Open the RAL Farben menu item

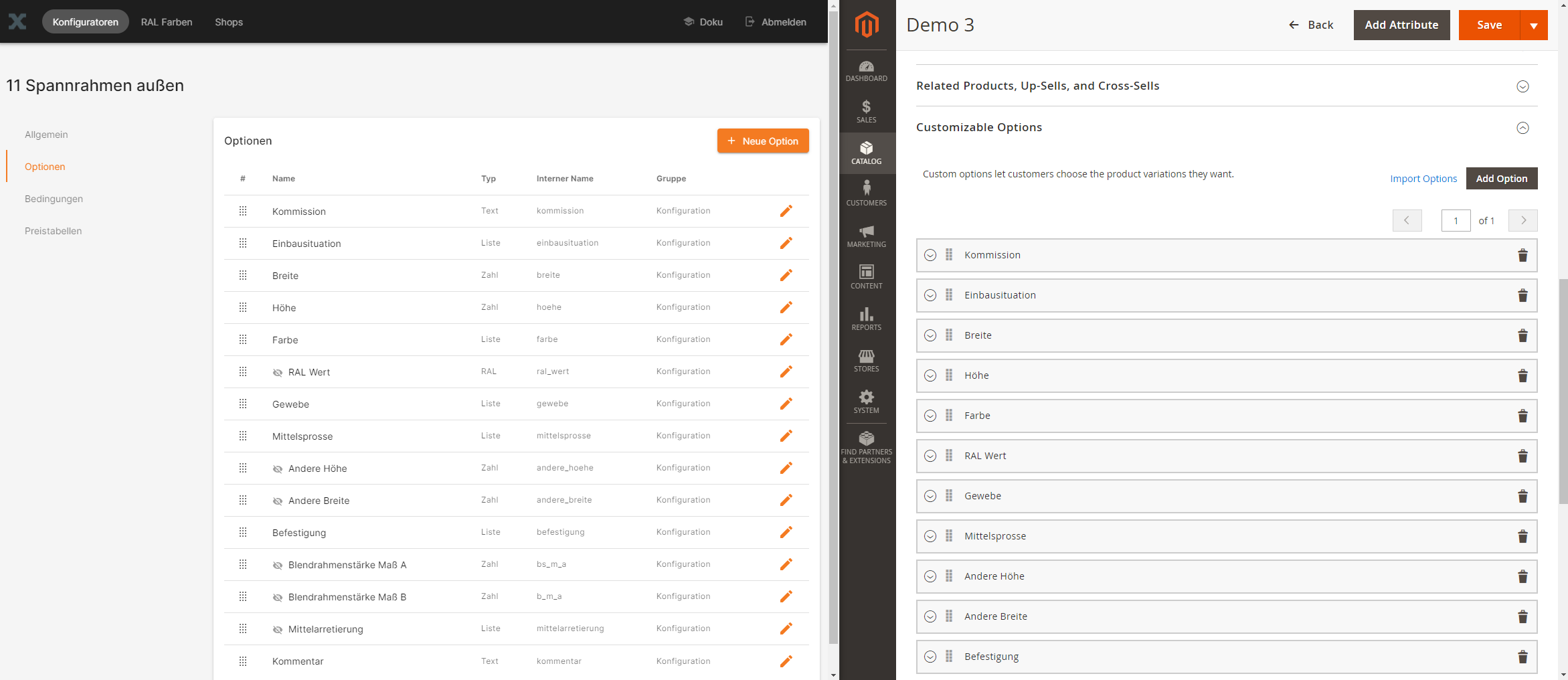pos(166,22)
